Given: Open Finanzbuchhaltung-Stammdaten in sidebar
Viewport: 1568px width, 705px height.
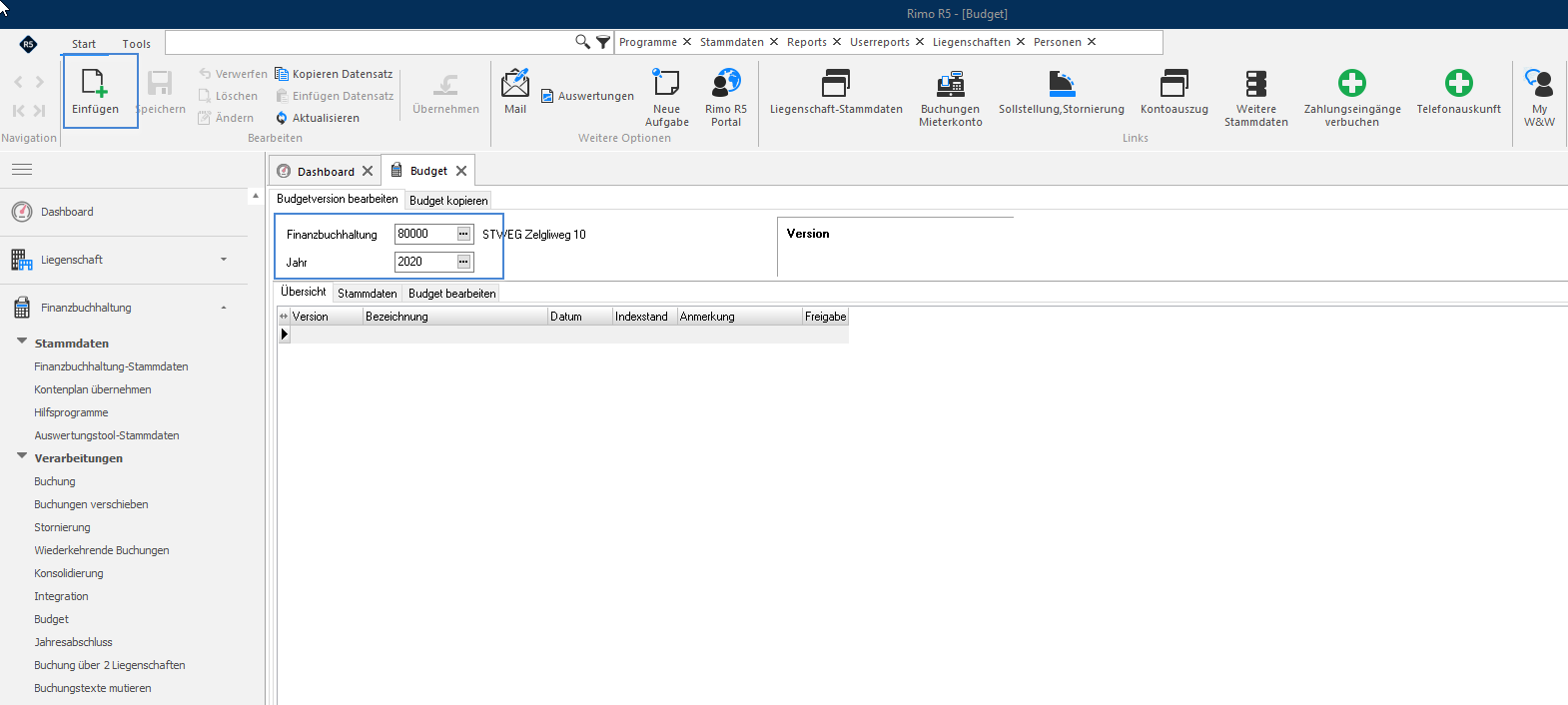Looking at the screenshot, I should [x=111, y=366].
